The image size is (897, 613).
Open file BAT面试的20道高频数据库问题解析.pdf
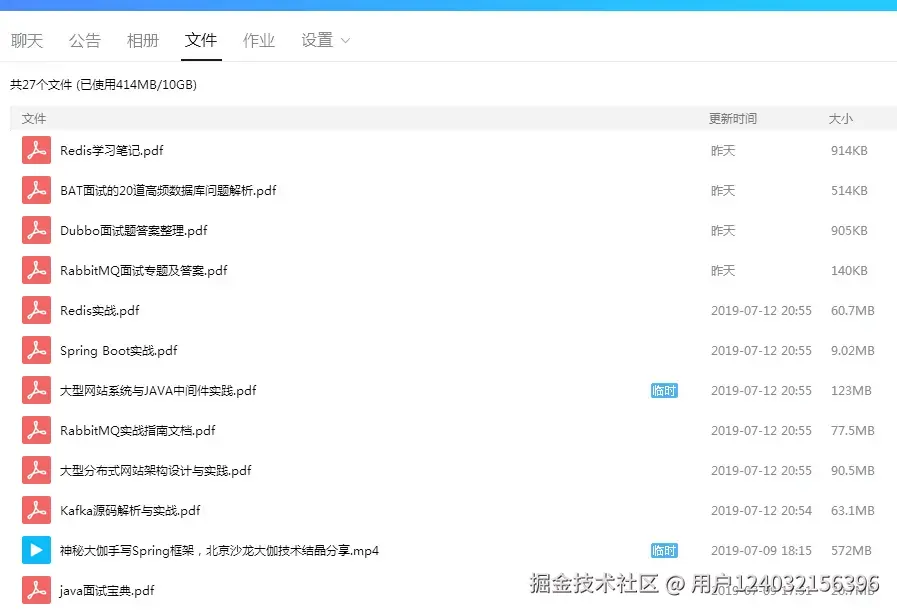(168, 190)
